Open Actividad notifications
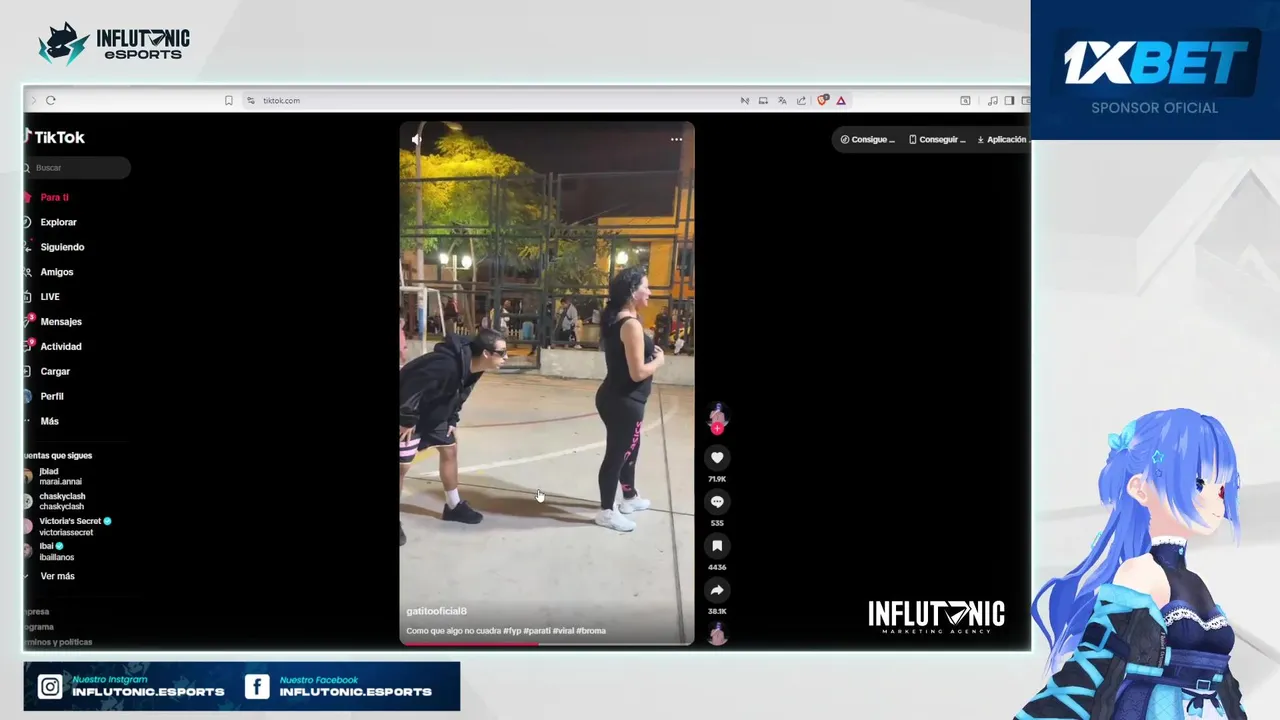Viewport: 1280px width, 720px height. click(61, 347)
